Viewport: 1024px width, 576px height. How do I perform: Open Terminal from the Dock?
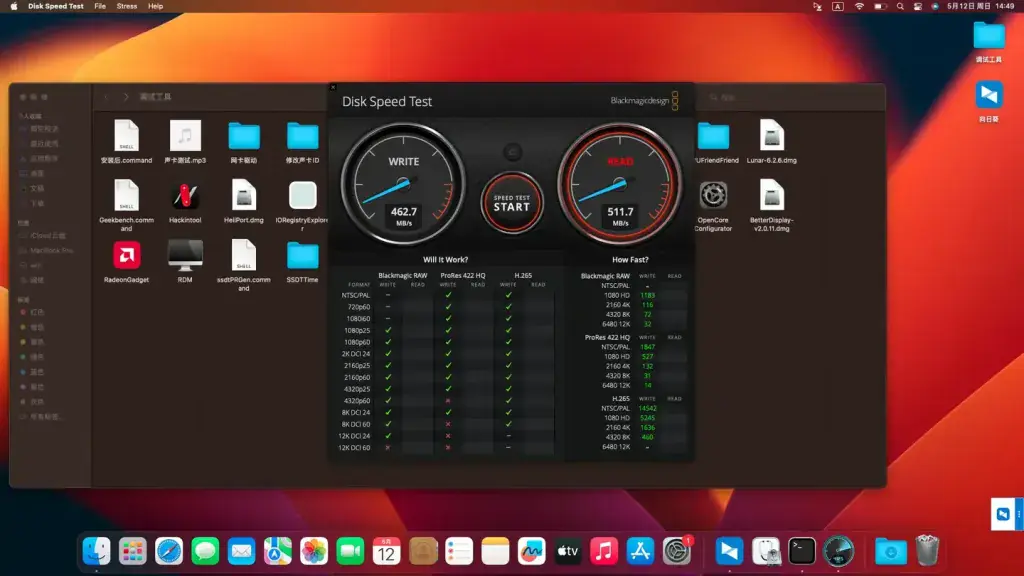[802, 551]
